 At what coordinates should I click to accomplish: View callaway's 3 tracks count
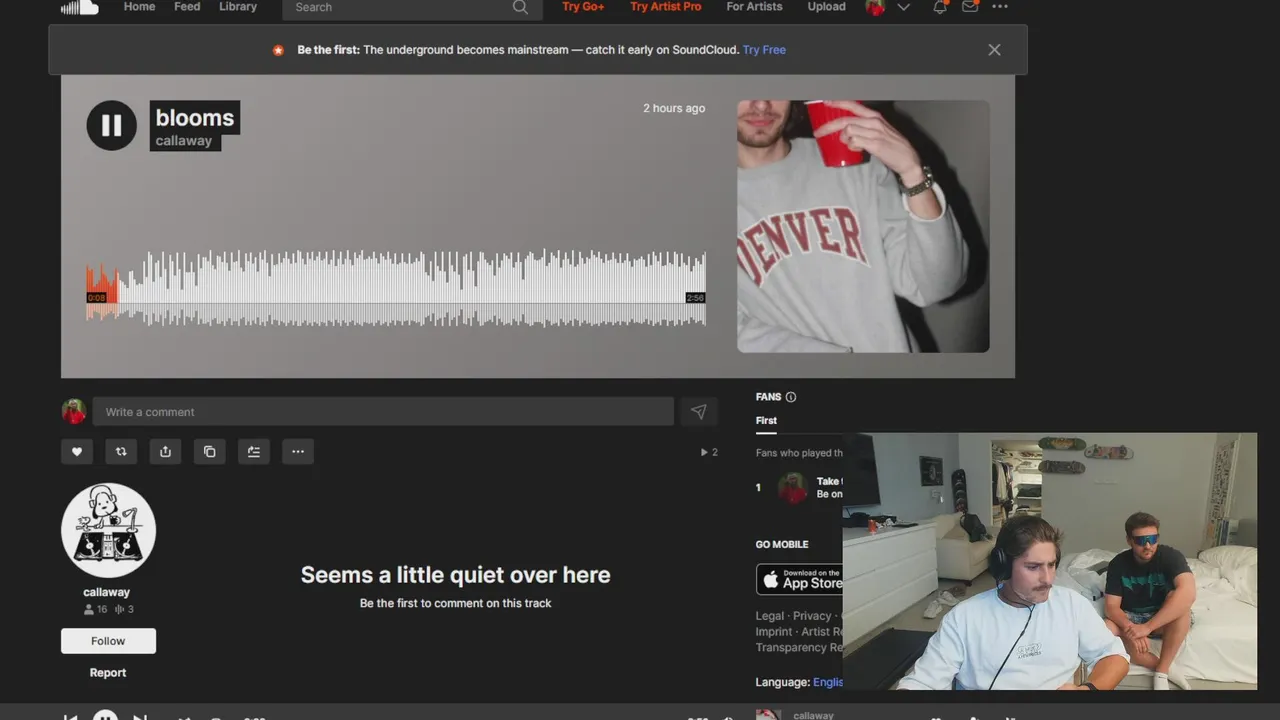coord(124,609)
